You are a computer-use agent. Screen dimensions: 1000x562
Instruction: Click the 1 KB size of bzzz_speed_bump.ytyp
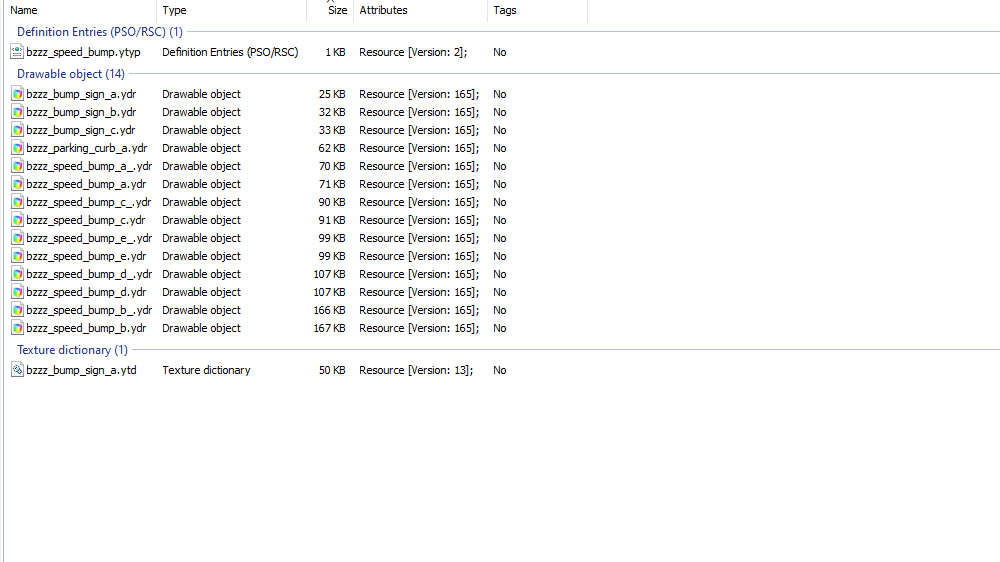[x=335, y=52]
